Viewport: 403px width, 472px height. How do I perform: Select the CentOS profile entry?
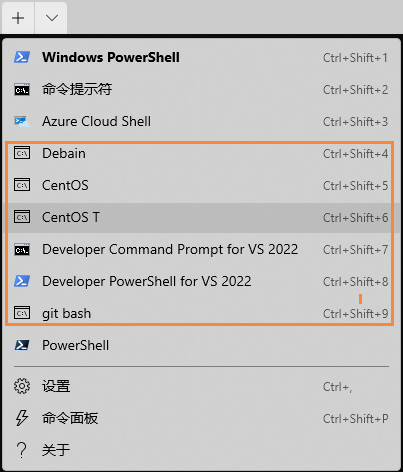201,185
